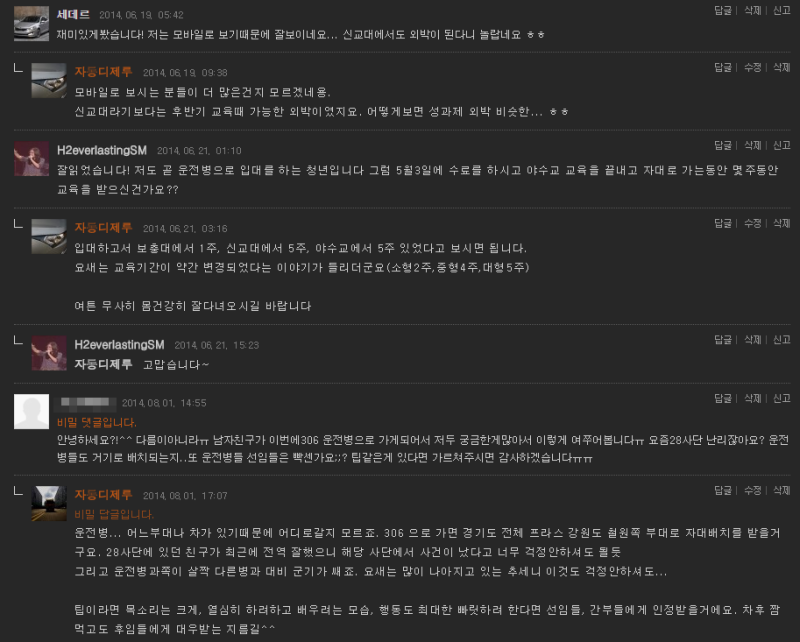Open the 자동디제루 username on the 09:38 reply
800x642 pixels.
(x=103, y=72)
